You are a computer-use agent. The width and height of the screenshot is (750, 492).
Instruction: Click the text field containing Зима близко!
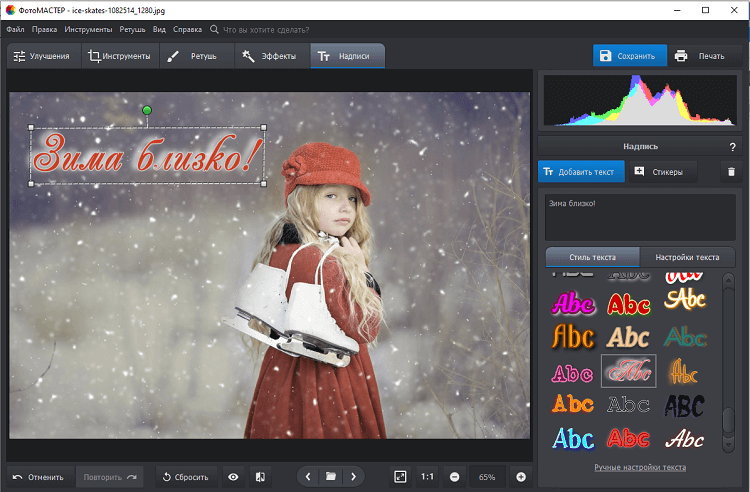[640, 216]
